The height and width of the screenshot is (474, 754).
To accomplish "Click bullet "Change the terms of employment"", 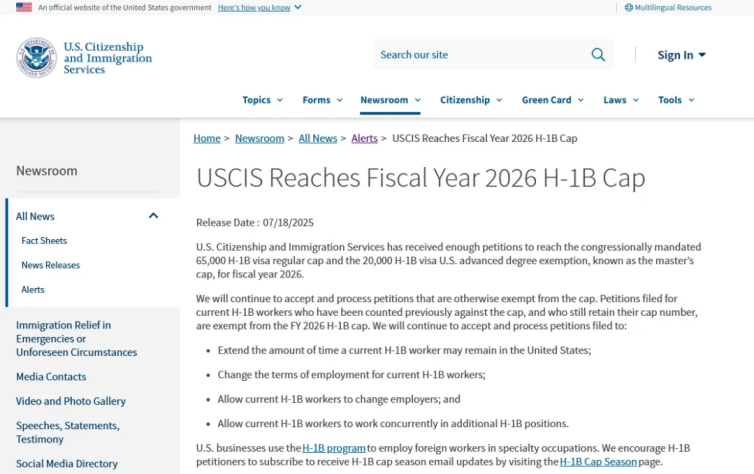I will pyautogui.click(x=352, y=374).
